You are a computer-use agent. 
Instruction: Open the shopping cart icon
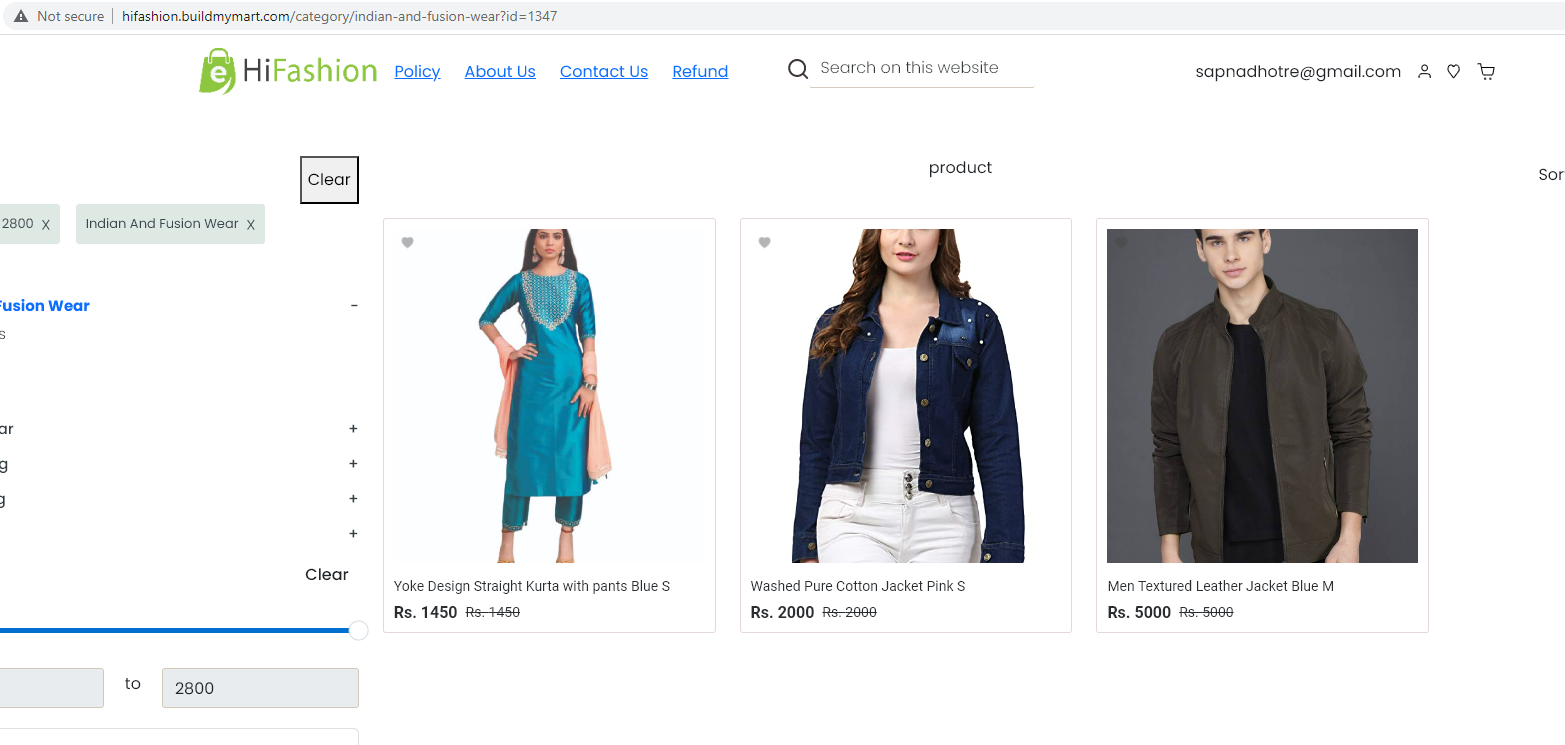point(1486,71)
